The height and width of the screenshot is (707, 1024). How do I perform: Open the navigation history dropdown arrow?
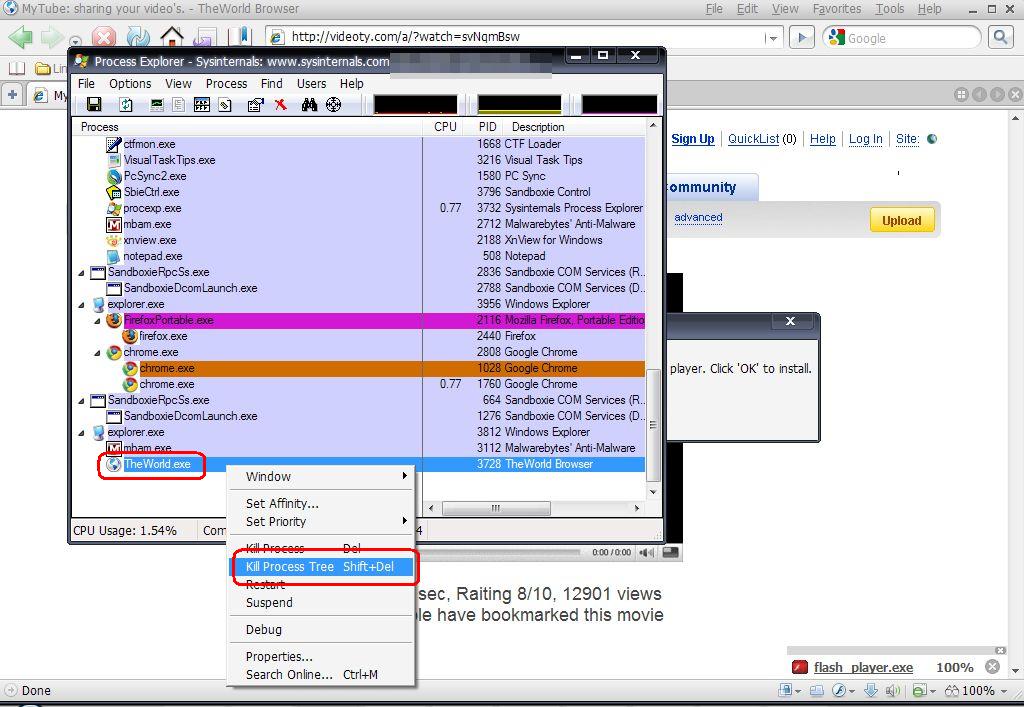coord(75,42)
